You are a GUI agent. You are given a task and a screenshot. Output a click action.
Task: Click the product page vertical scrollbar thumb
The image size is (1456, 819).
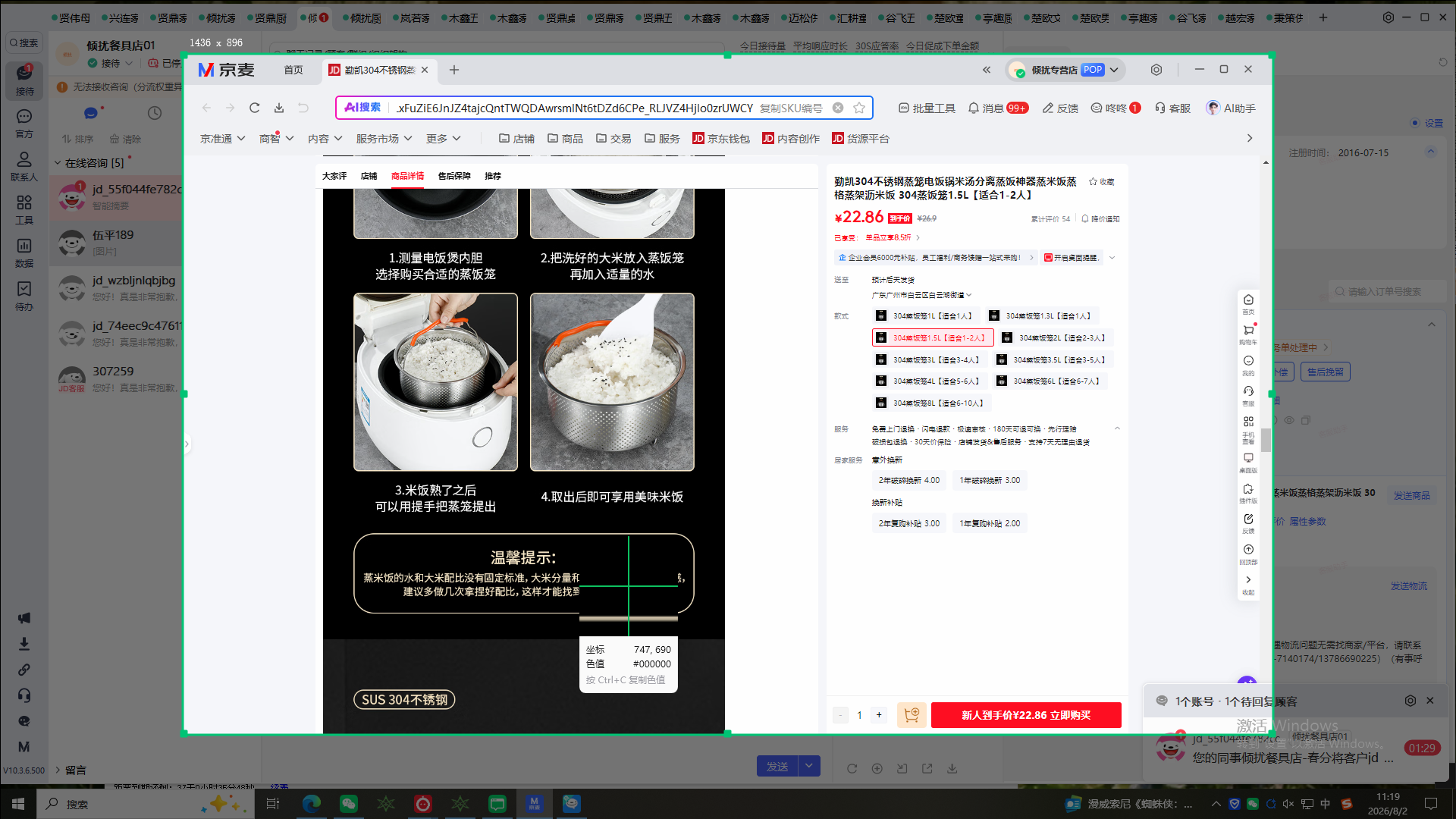coord(1266,440)
